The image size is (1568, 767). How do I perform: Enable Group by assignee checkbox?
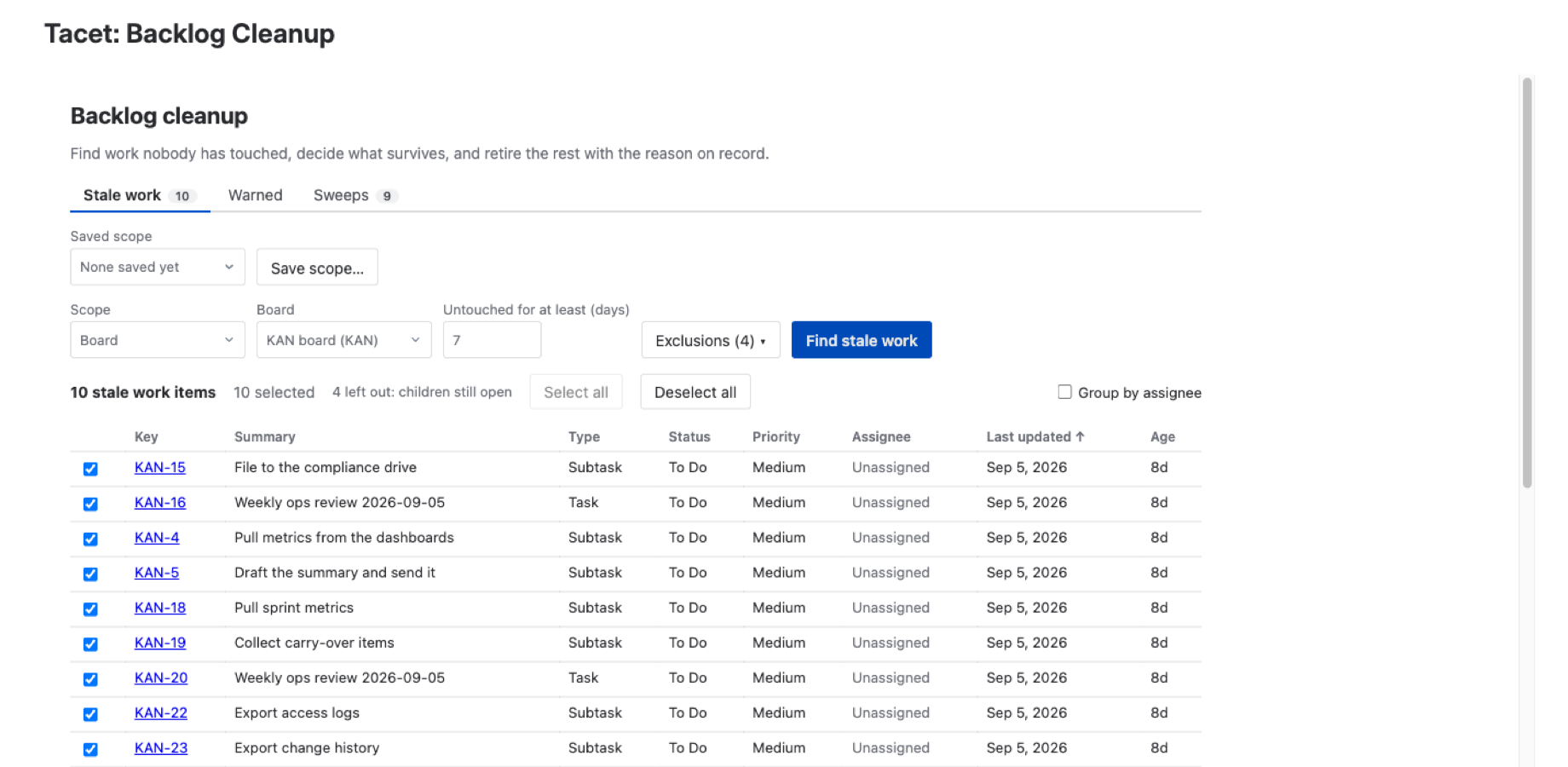click(1064, 392)
